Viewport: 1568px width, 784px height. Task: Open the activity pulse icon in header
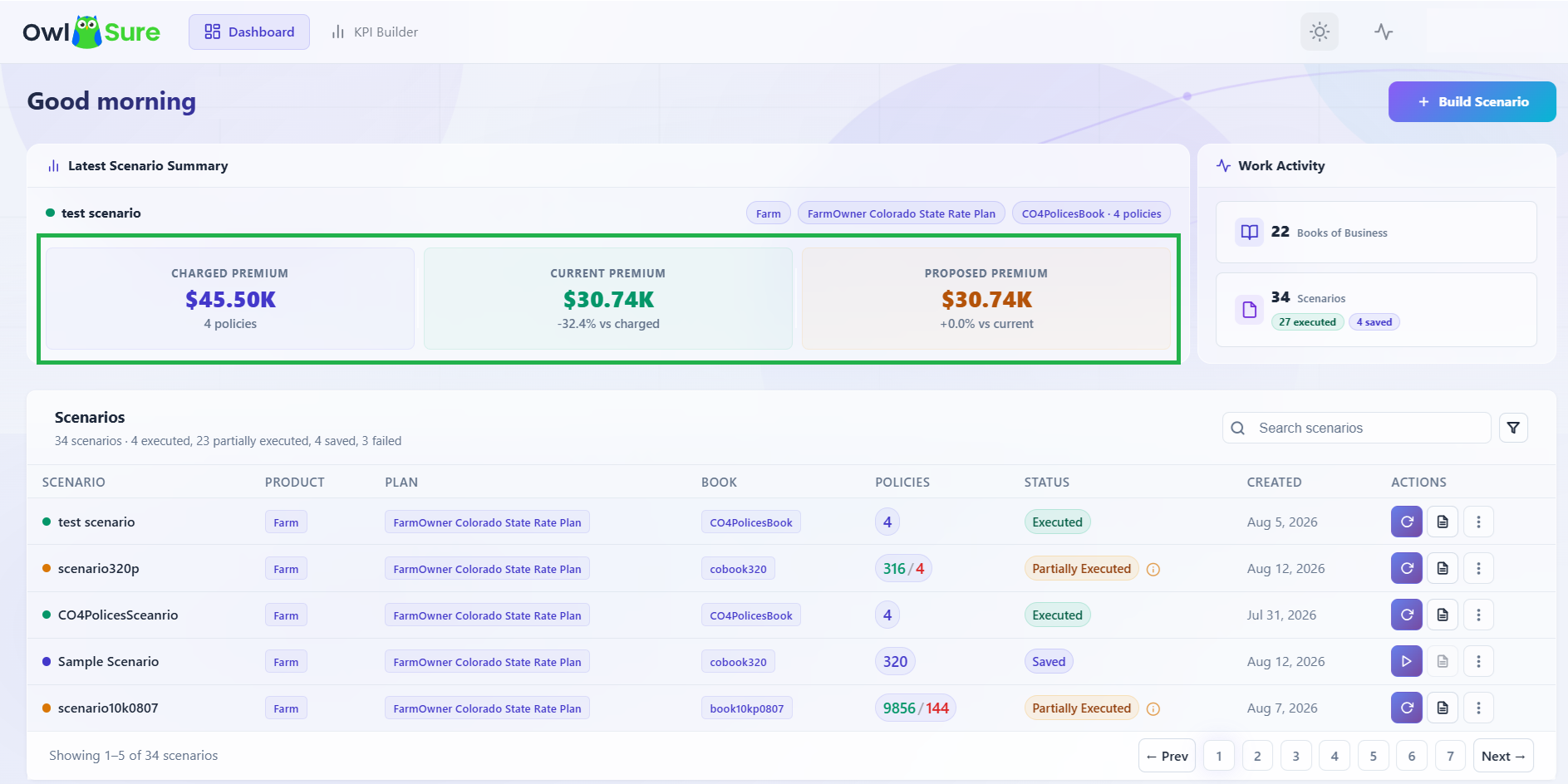pyautogui.click(x=1383, y=32)
